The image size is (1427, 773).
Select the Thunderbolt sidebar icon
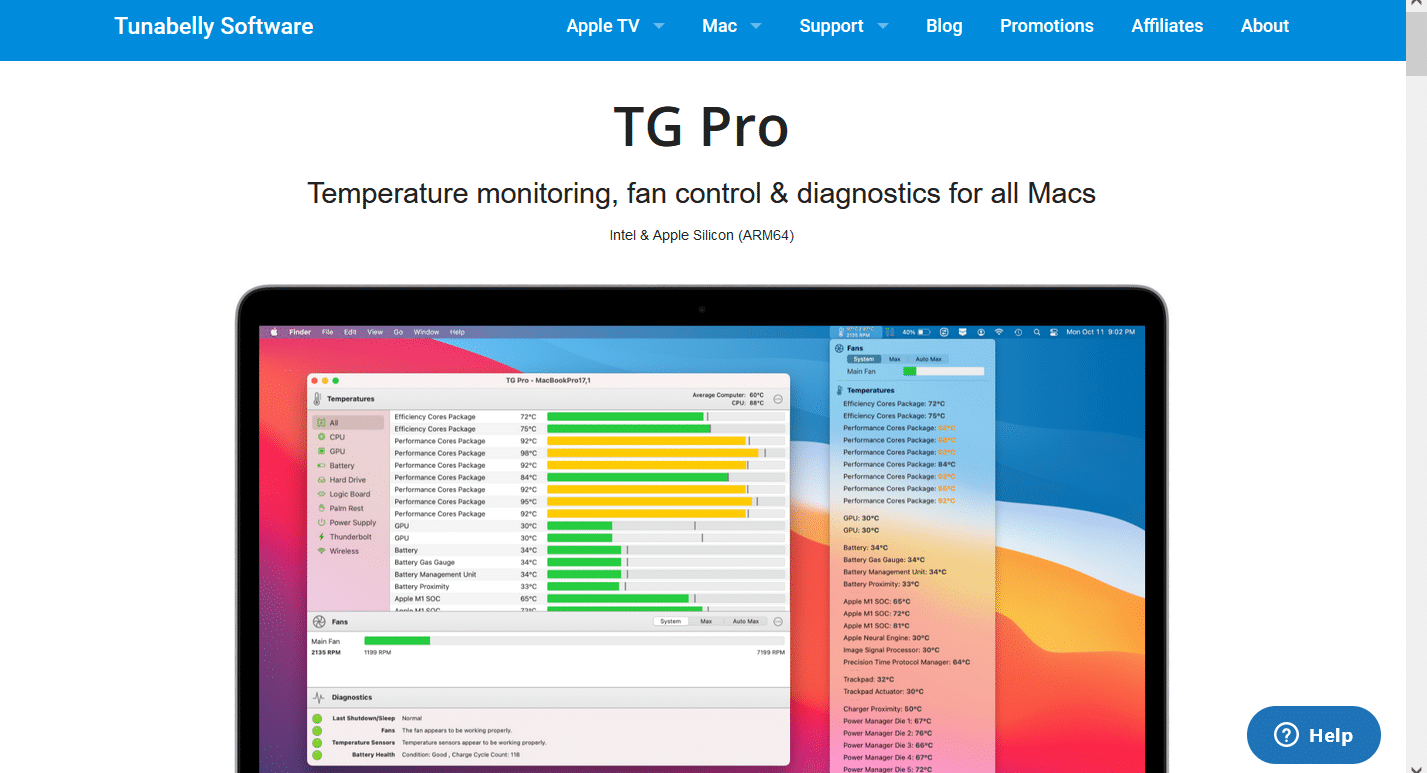pyautogui.click(x=321, y=537)
